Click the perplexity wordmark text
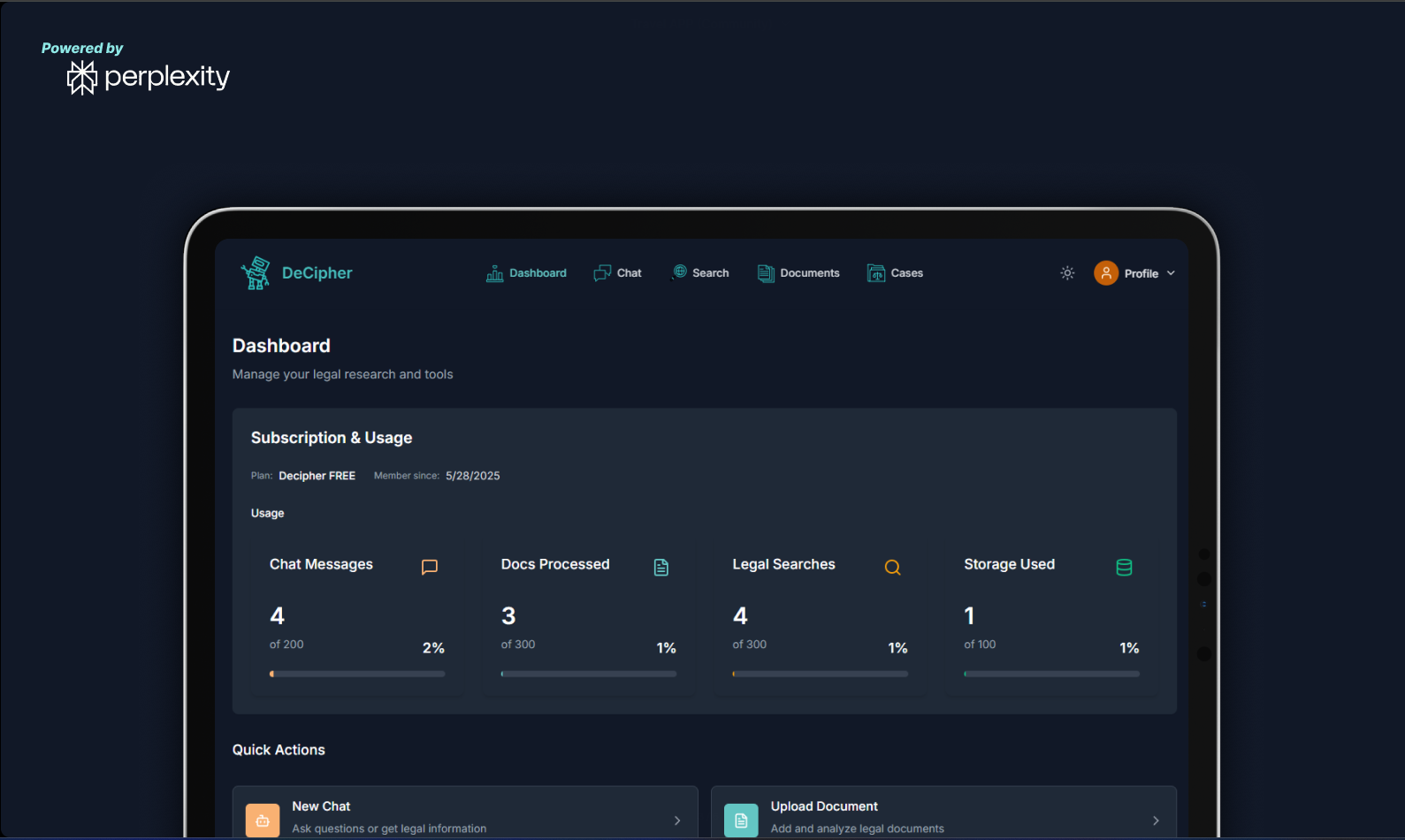 click(167, 78)
